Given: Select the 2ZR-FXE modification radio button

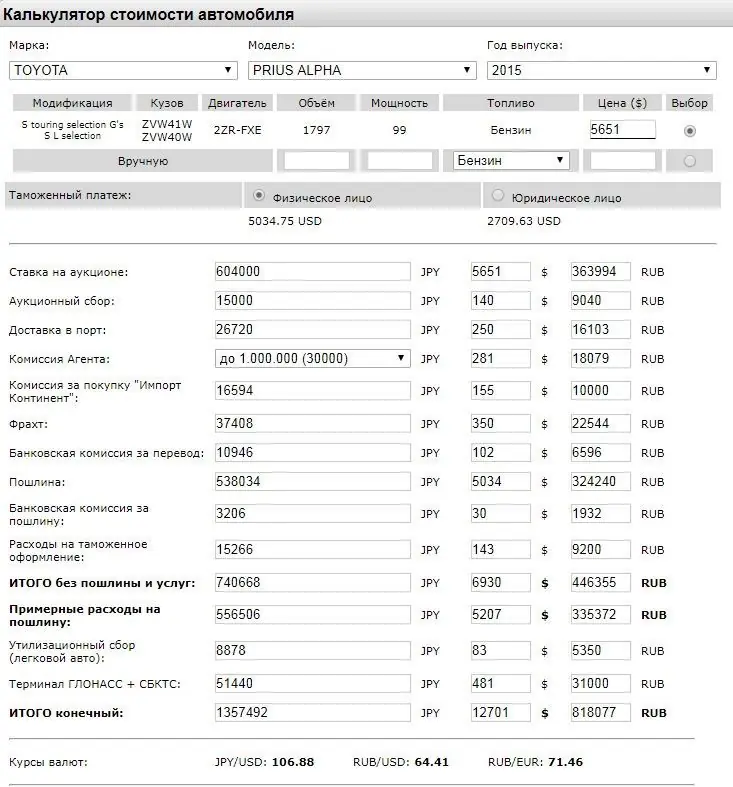Looking at the screenshot, I should coord(690,131).
